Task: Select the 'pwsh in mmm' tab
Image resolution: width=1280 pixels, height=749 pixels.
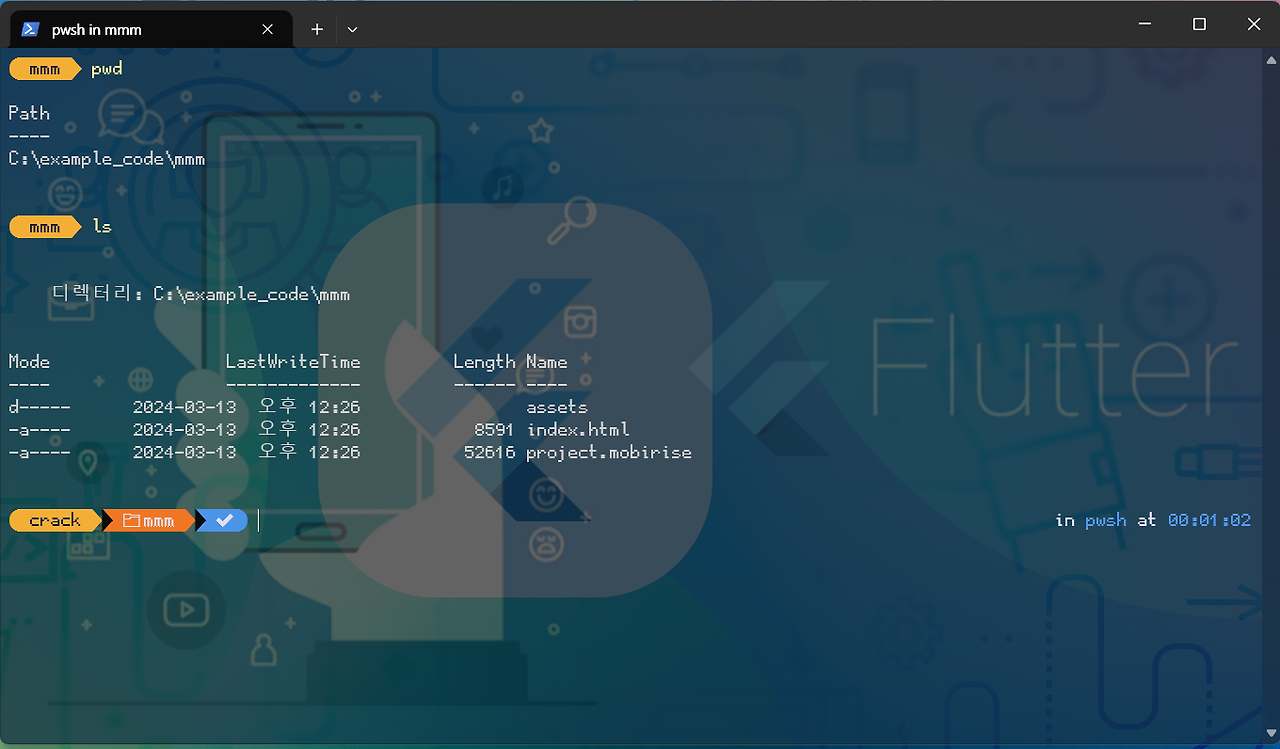Action: point(150,29)
